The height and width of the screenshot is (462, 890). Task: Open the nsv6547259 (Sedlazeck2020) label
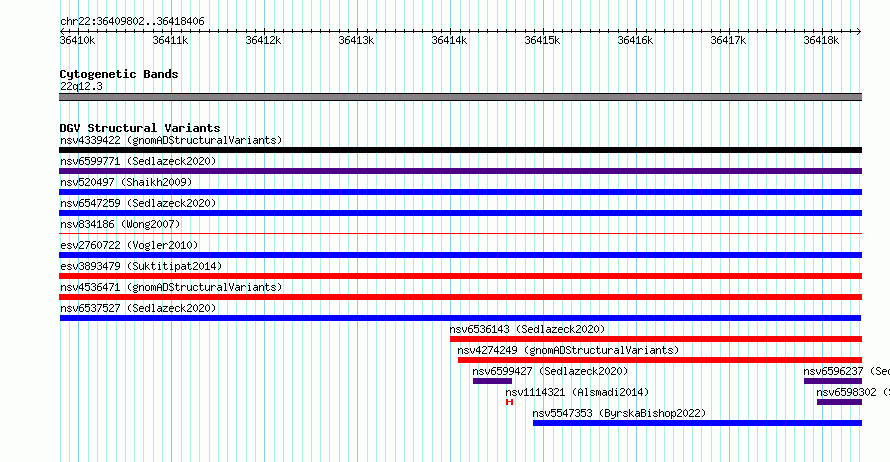138,203
